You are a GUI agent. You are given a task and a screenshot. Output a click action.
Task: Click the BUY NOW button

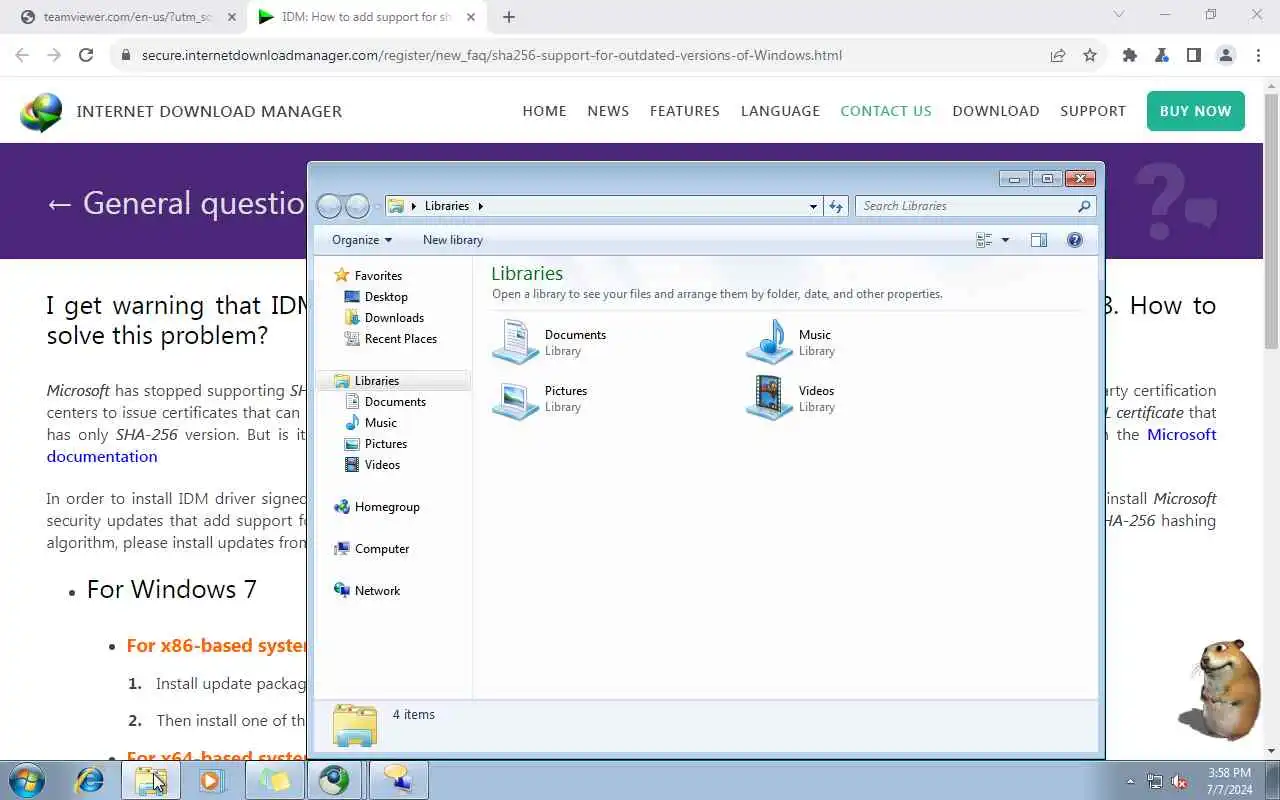[x=1195, y=111]
